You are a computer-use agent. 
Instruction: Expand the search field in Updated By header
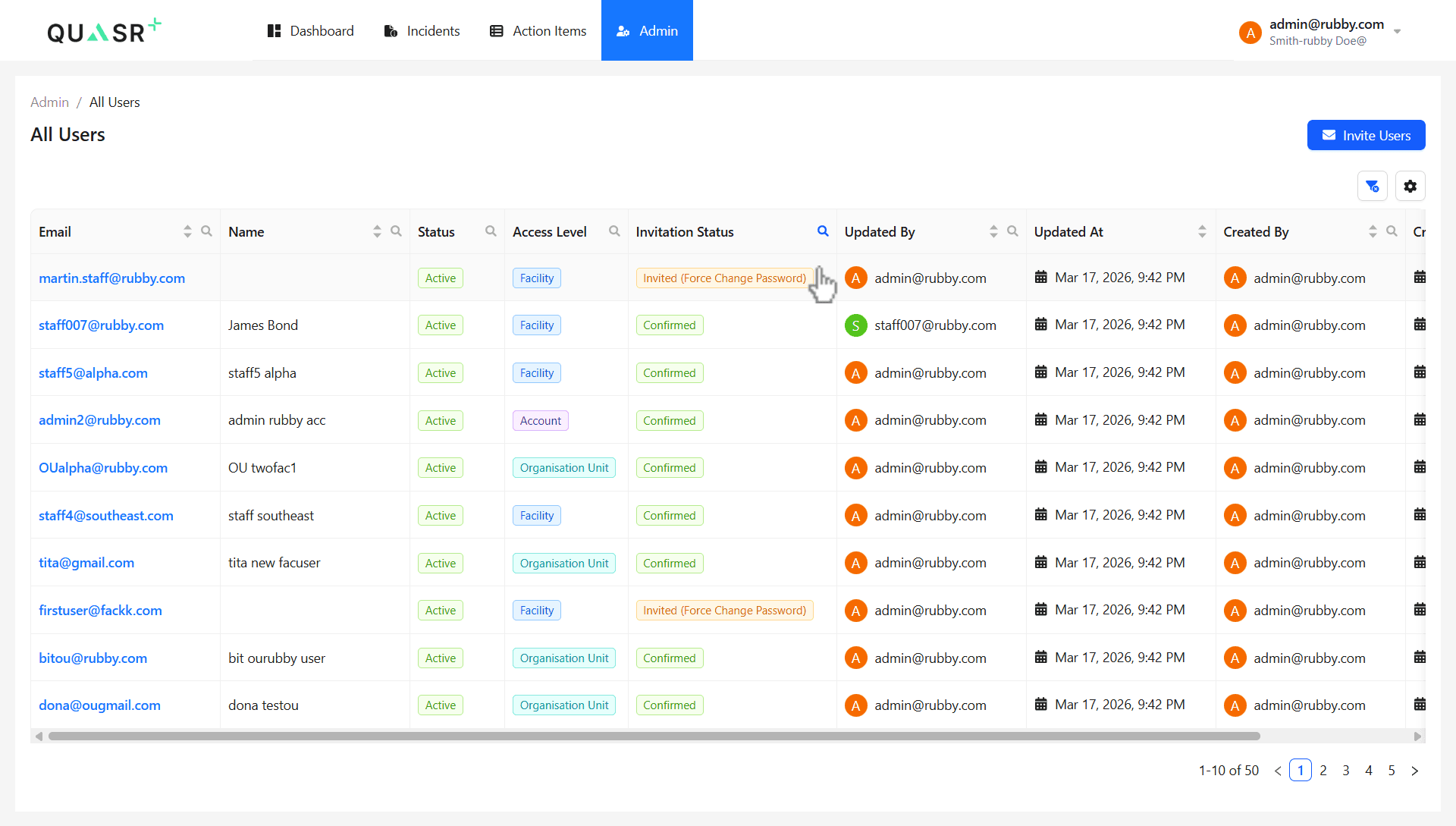pos(1014,231)
